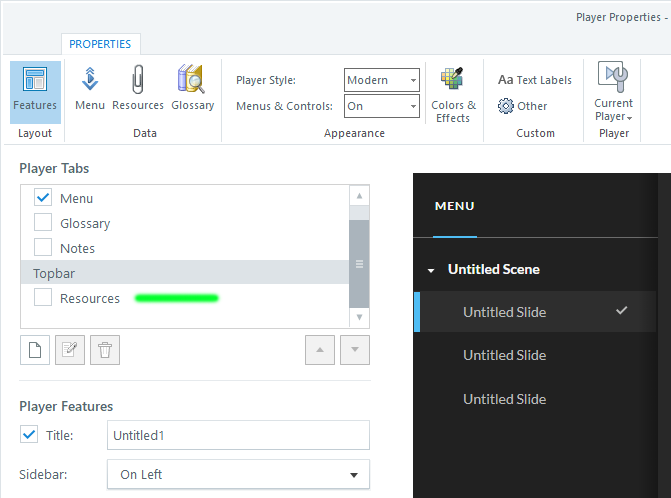Open the Current Player menu button

pos(613,95)
